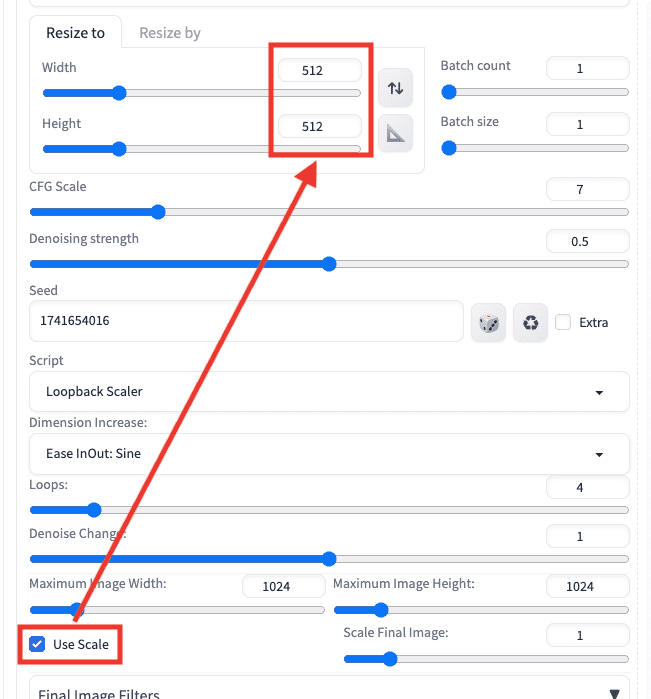Image resolution: width=651 pixels, height=699 pixels.
Task: Toggle the Extra seed checkbox
Action: coord(563,322)
